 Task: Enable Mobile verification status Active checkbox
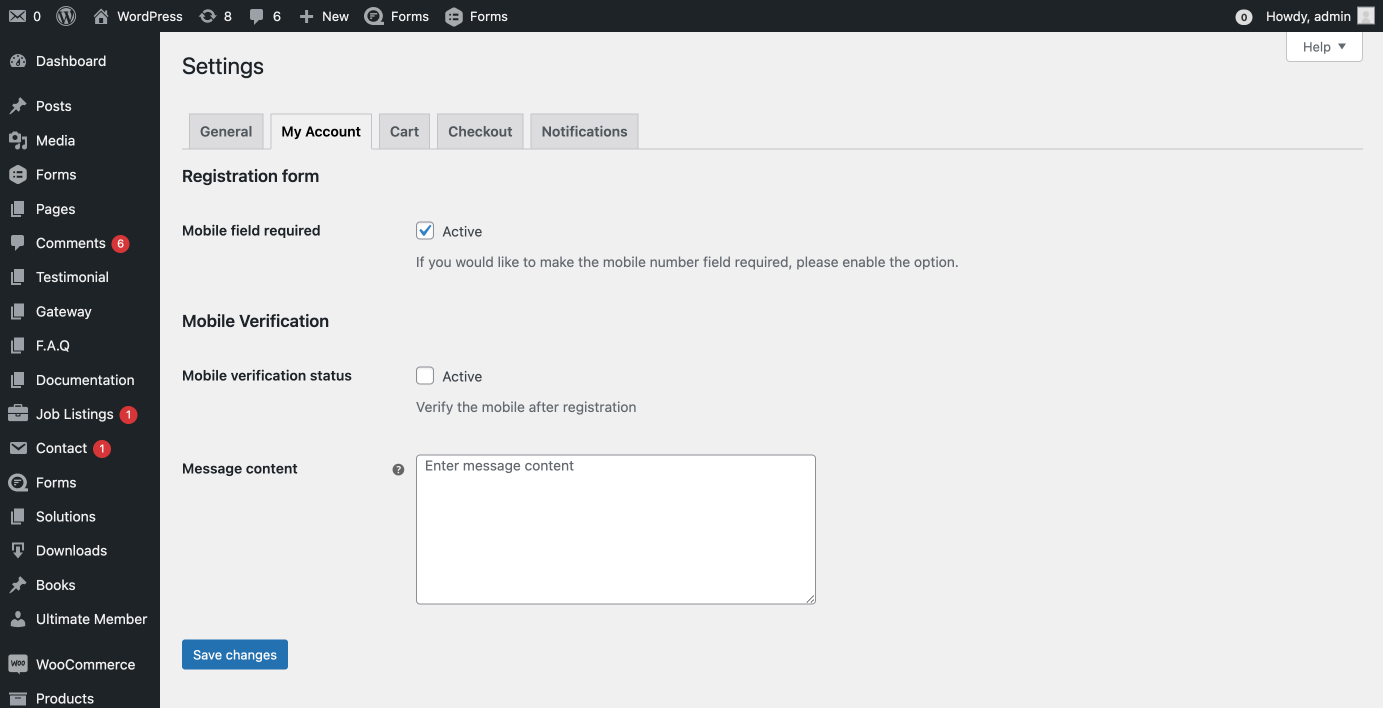(425, 376)
